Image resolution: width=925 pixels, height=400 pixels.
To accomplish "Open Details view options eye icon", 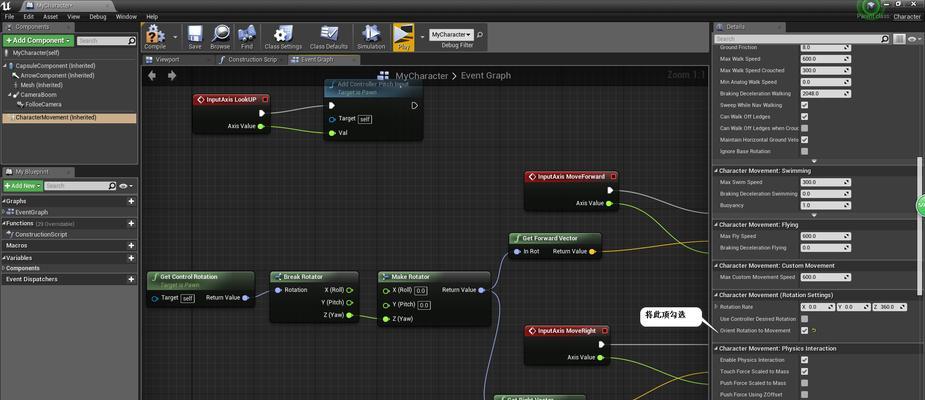I will coord(914,39).
